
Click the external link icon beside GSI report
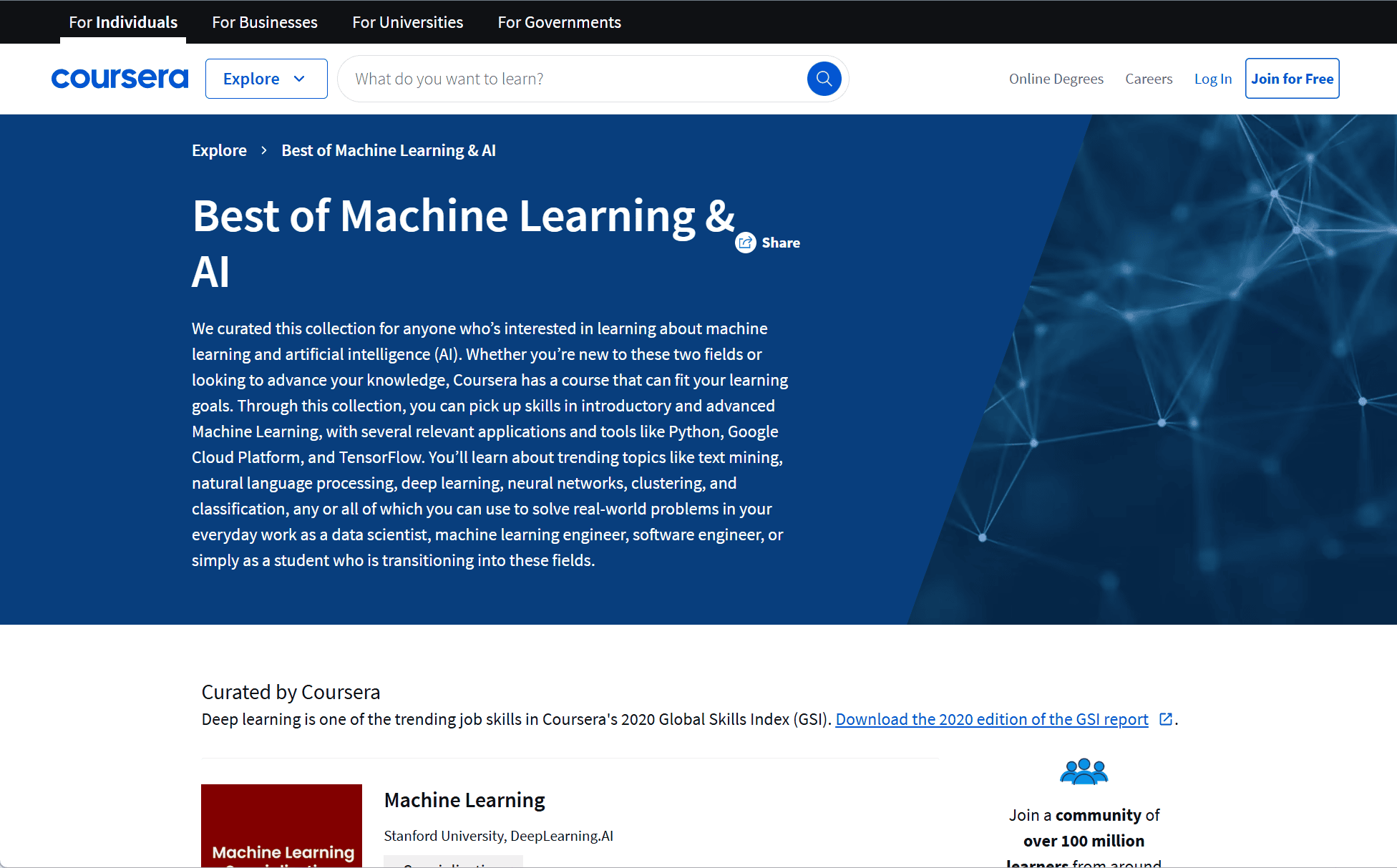coord(1166,719)
